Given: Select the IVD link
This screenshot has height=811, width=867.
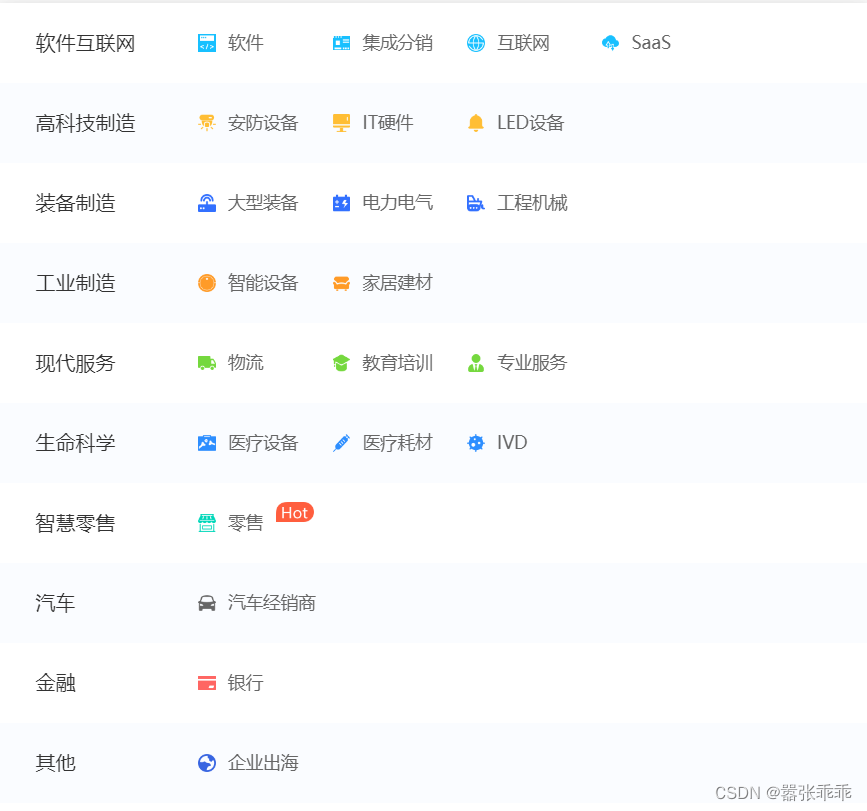Looking at the screenshot, I should pos(512,443).
